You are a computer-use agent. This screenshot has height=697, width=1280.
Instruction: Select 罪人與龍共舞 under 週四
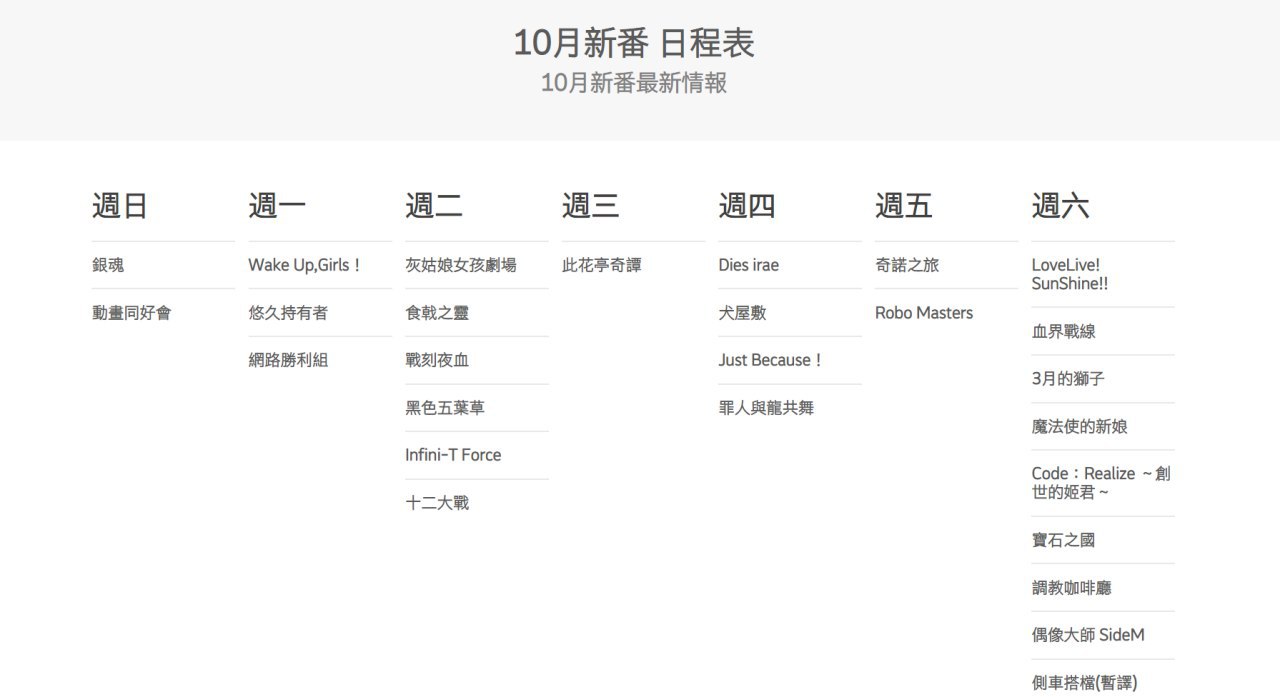pyautogui.click(x=766, y=408)
